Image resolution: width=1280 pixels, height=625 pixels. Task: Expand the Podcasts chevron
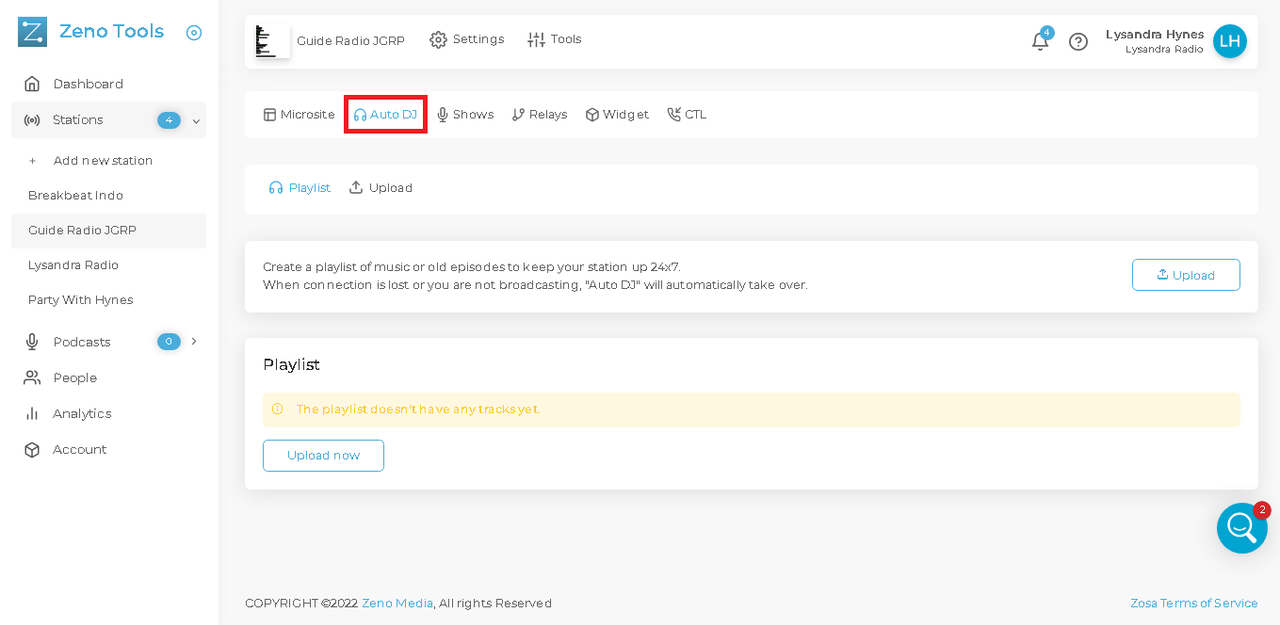pyautogui.click(x=194, y=341)
